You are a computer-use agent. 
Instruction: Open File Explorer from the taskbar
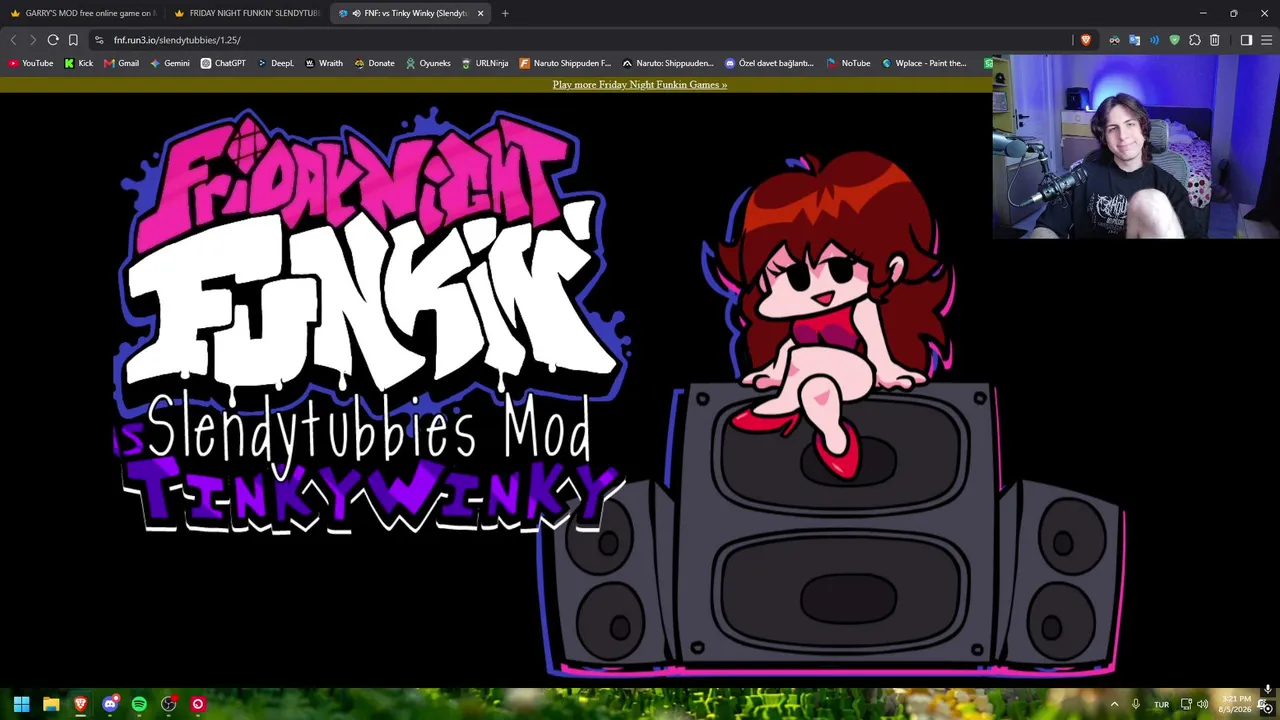coord(51,704)
